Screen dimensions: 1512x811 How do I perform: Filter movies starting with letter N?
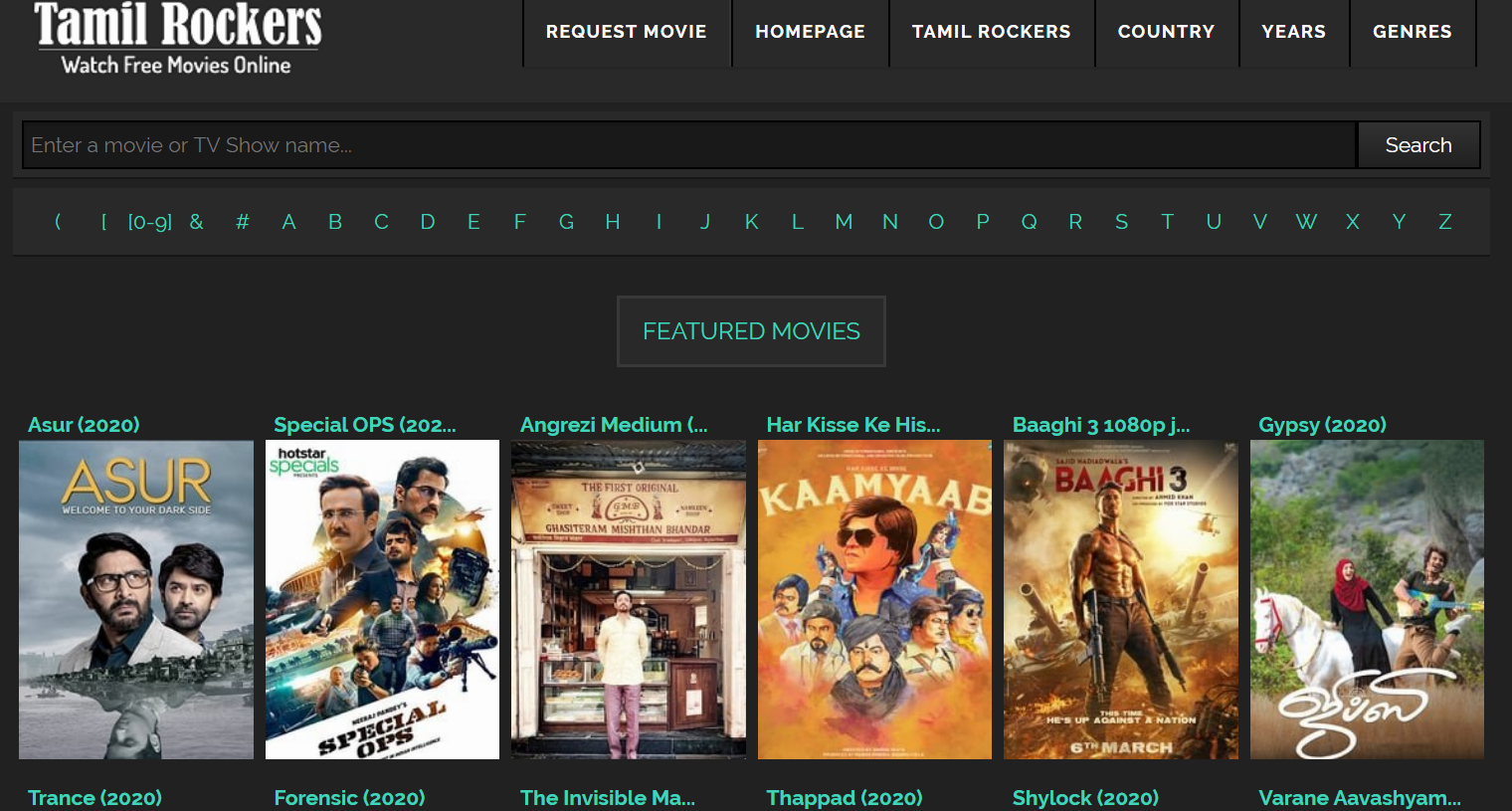[x=889, y=222]
